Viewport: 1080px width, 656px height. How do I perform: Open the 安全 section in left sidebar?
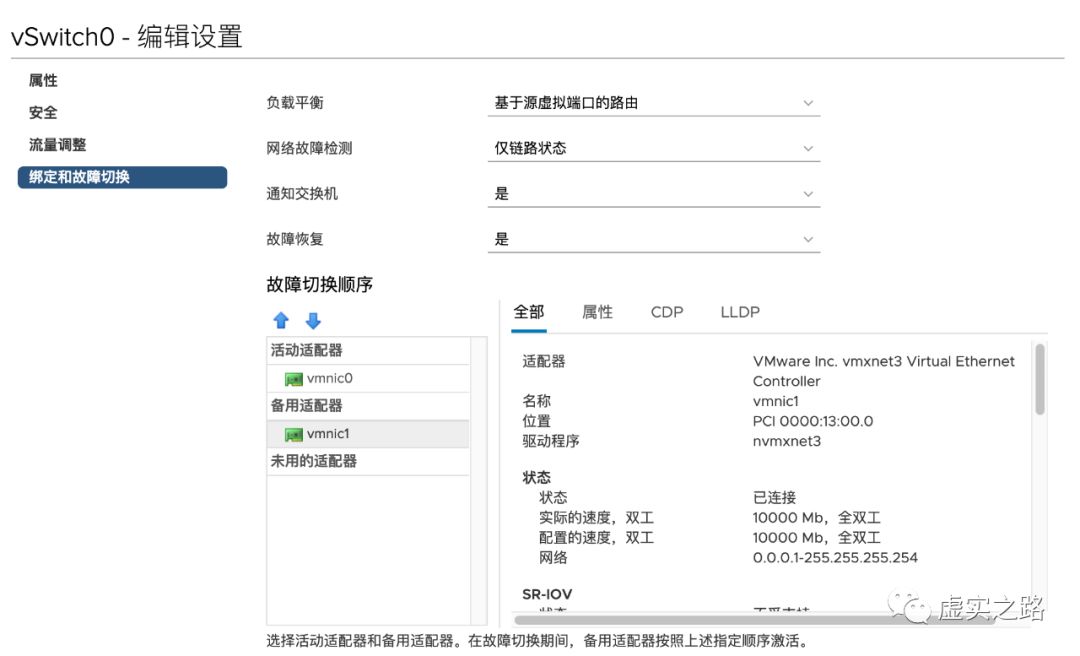point(41,112)
